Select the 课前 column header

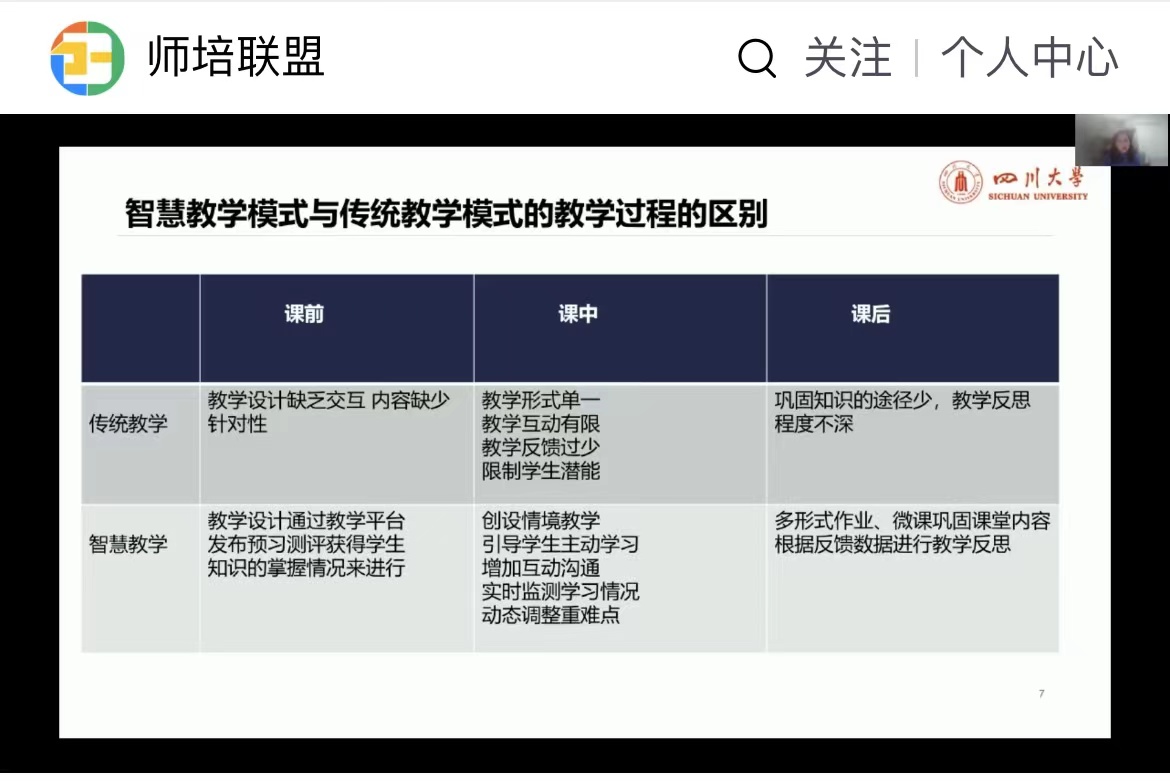pyautogui.click(x=304, y=314)
